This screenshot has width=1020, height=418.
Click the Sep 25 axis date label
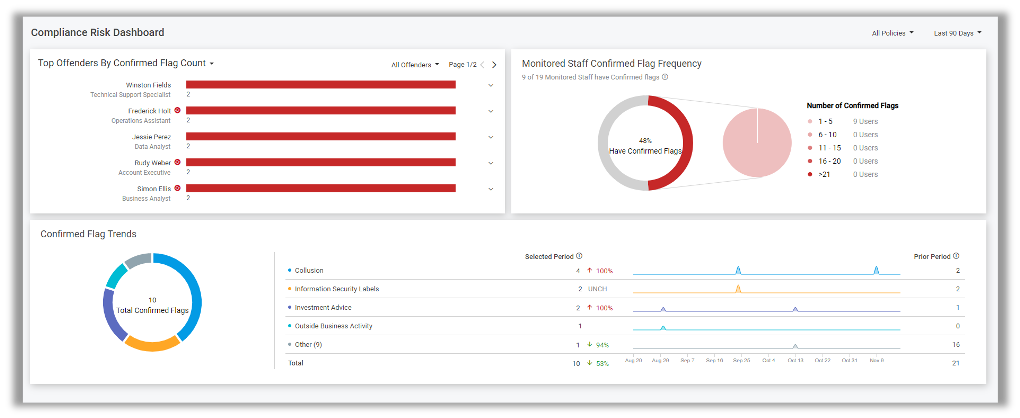click(x=742, y=359)
